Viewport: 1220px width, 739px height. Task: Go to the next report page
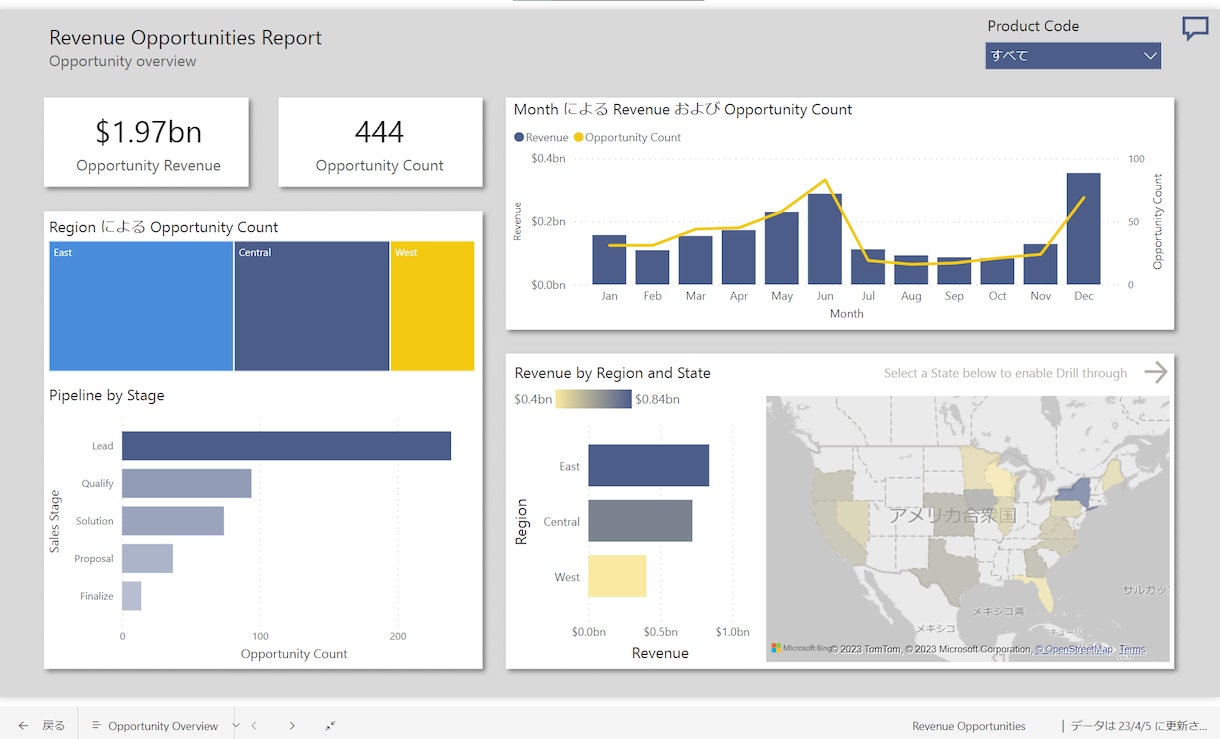tap(292, 726)
